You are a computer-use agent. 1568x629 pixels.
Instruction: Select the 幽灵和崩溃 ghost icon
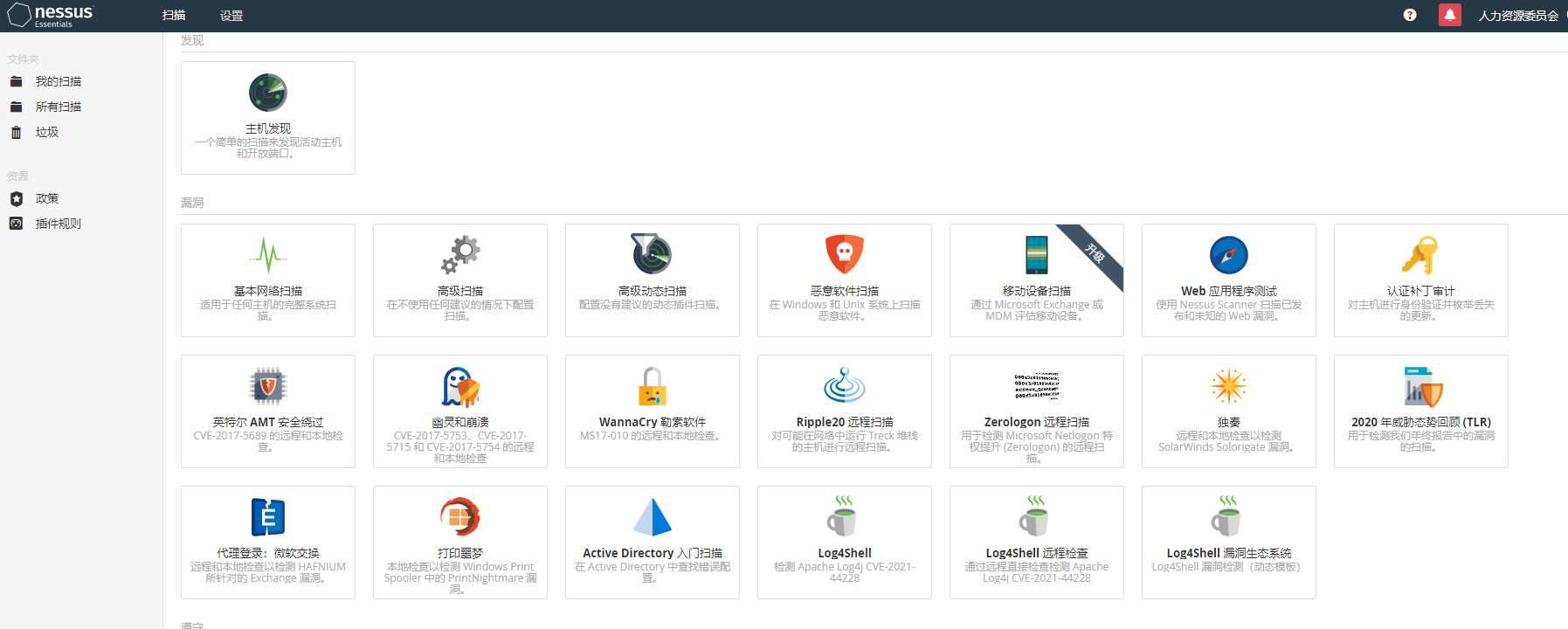[x=460, y=387]
